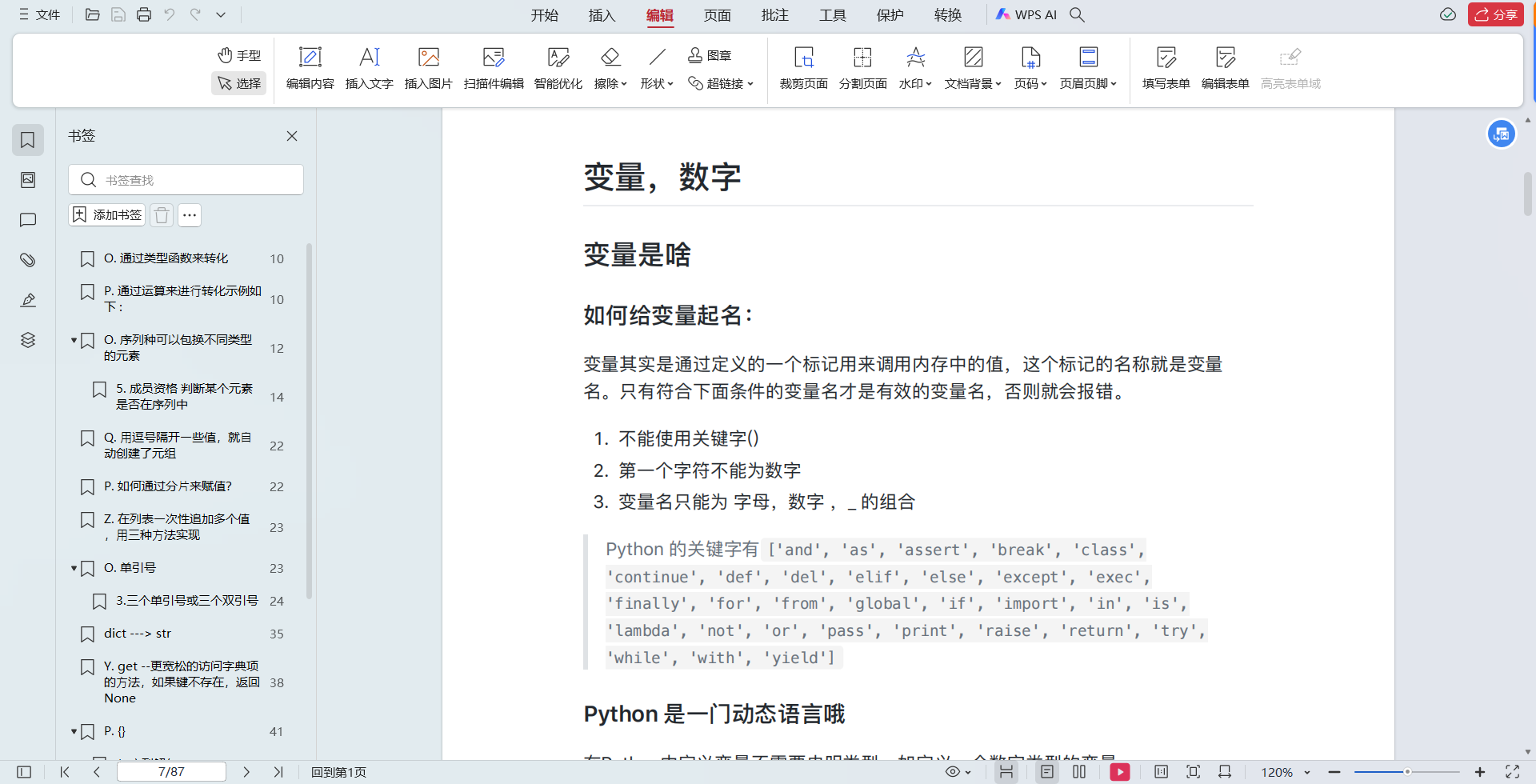This screenshot has height=784, width=1536.
Task: Pick the 图章 stamp tool
Action: point(710,55)
